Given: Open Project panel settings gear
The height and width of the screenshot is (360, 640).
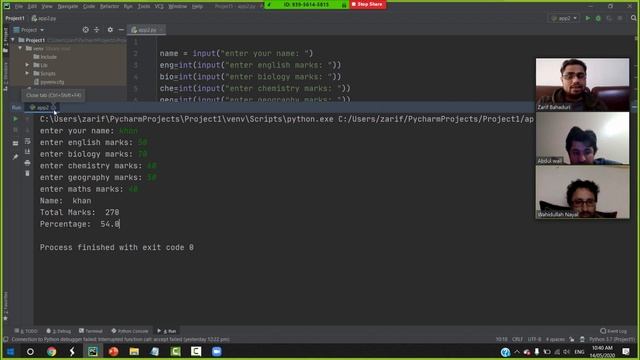Looking at the screenshot, I should (110, 30).
